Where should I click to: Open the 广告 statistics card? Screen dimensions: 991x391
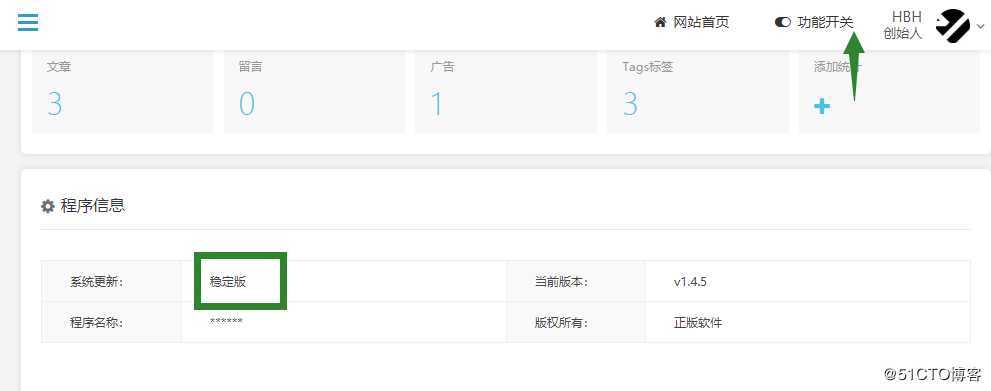[506, 92]
